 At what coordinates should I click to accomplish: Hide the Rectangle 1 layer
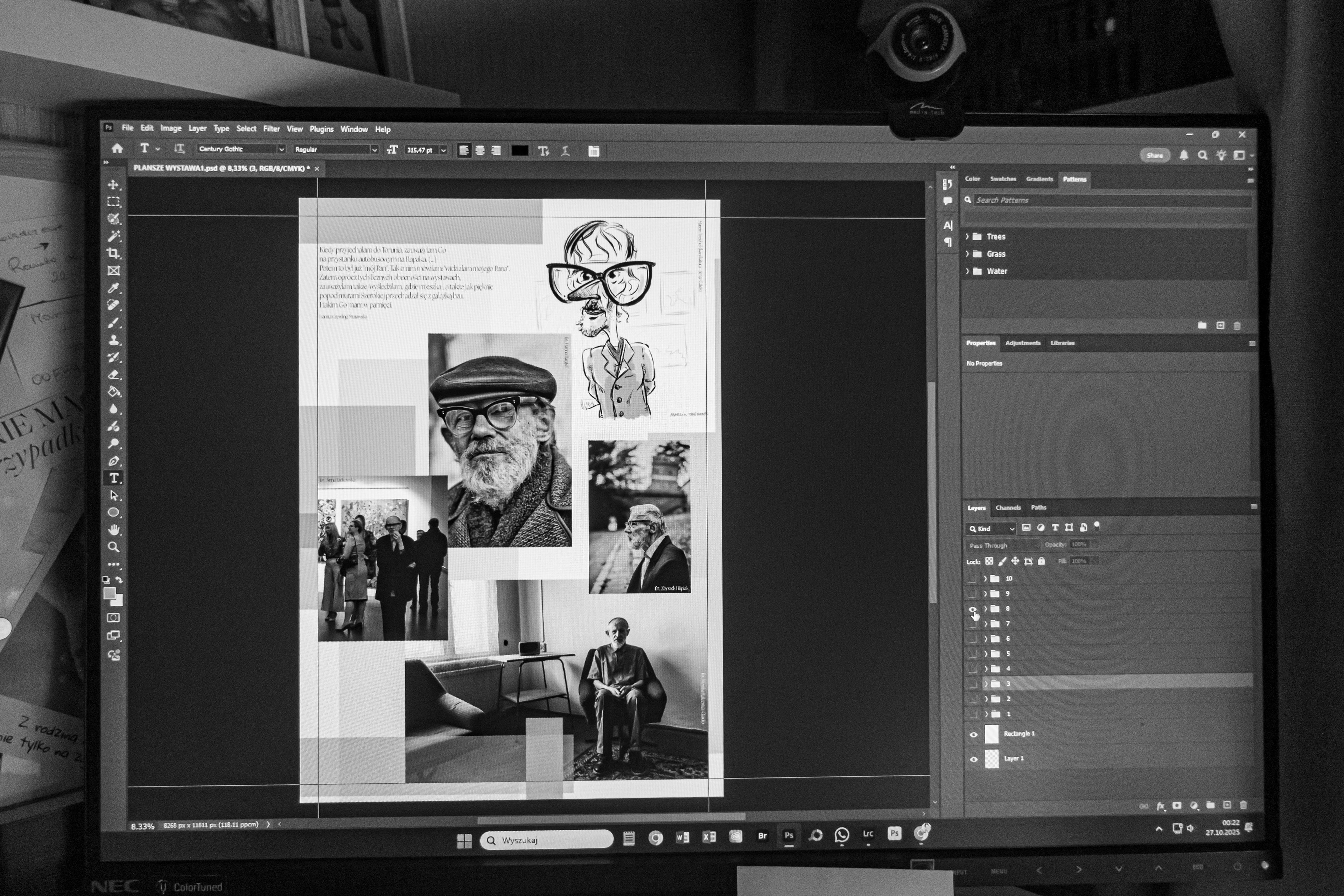click(x=974, y=734)
